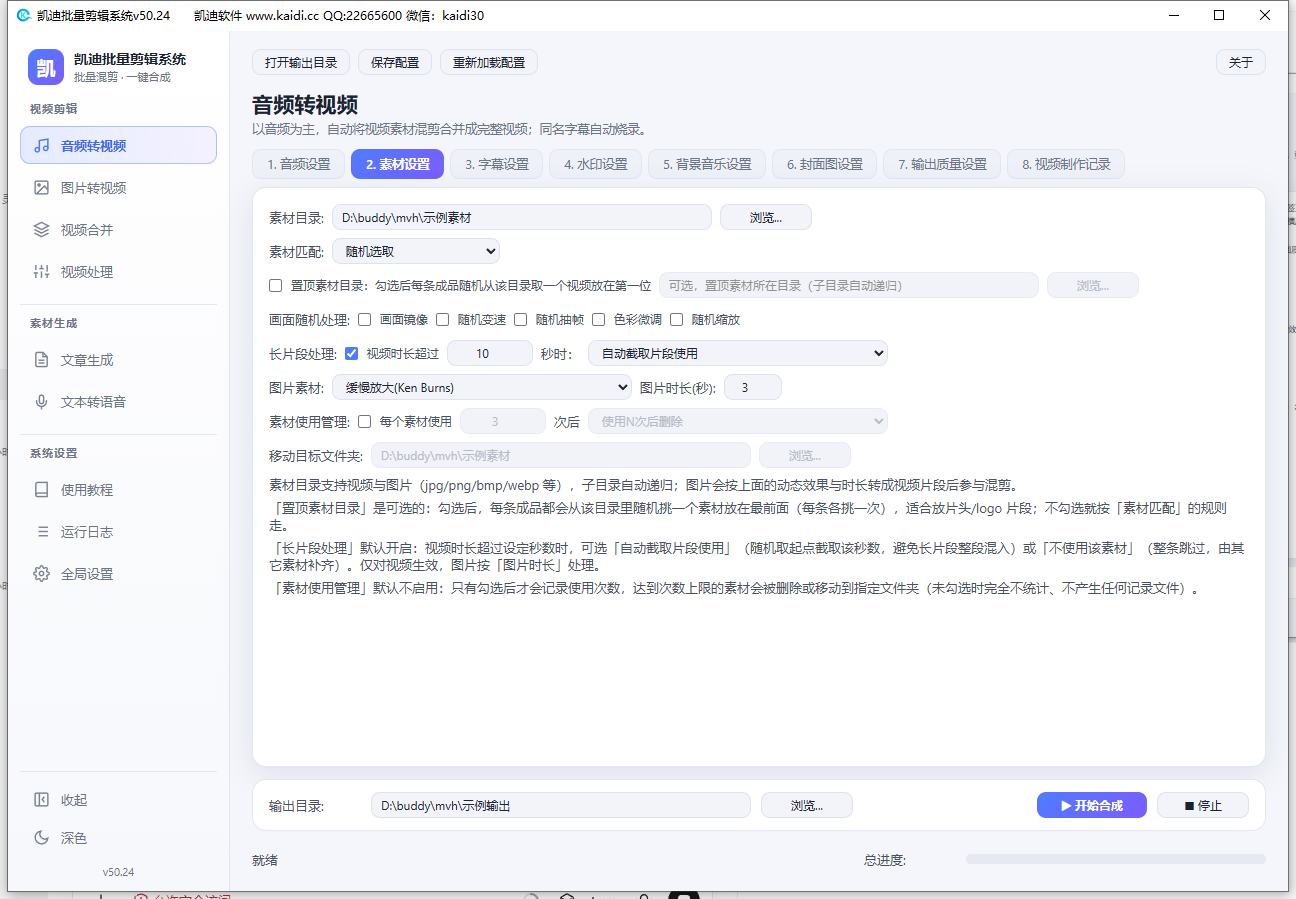This screenshot has width=1296, height=899.
Task: Click the gear icon beside 全局设置
Action: pyautogui.click(x=42, y=574)
